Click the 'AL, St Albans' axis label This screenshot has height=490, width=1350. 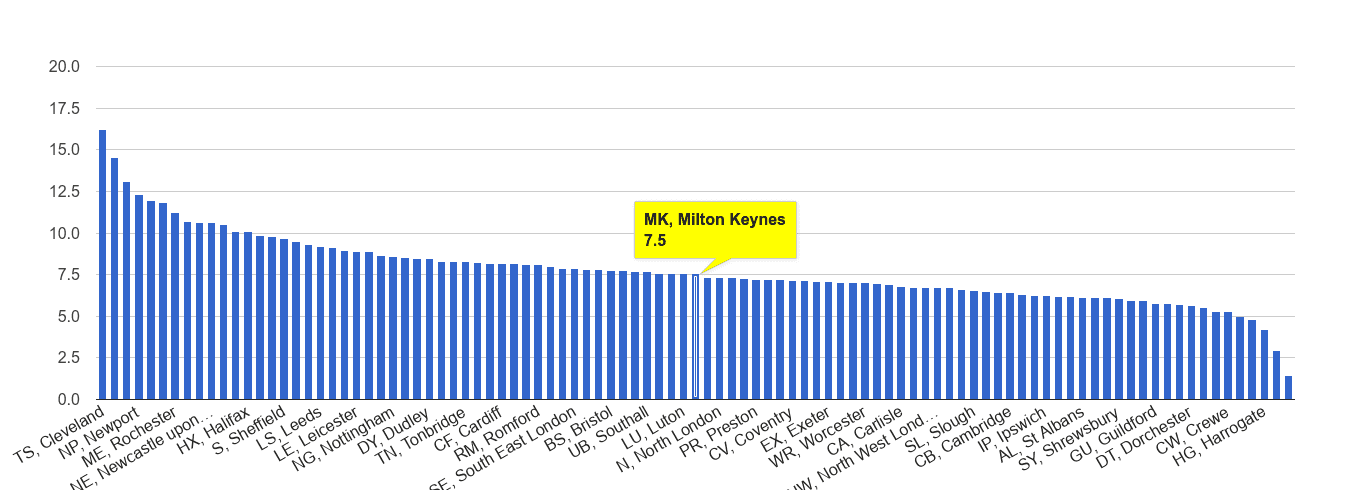pyautogui.click(x=1041, y=433)
